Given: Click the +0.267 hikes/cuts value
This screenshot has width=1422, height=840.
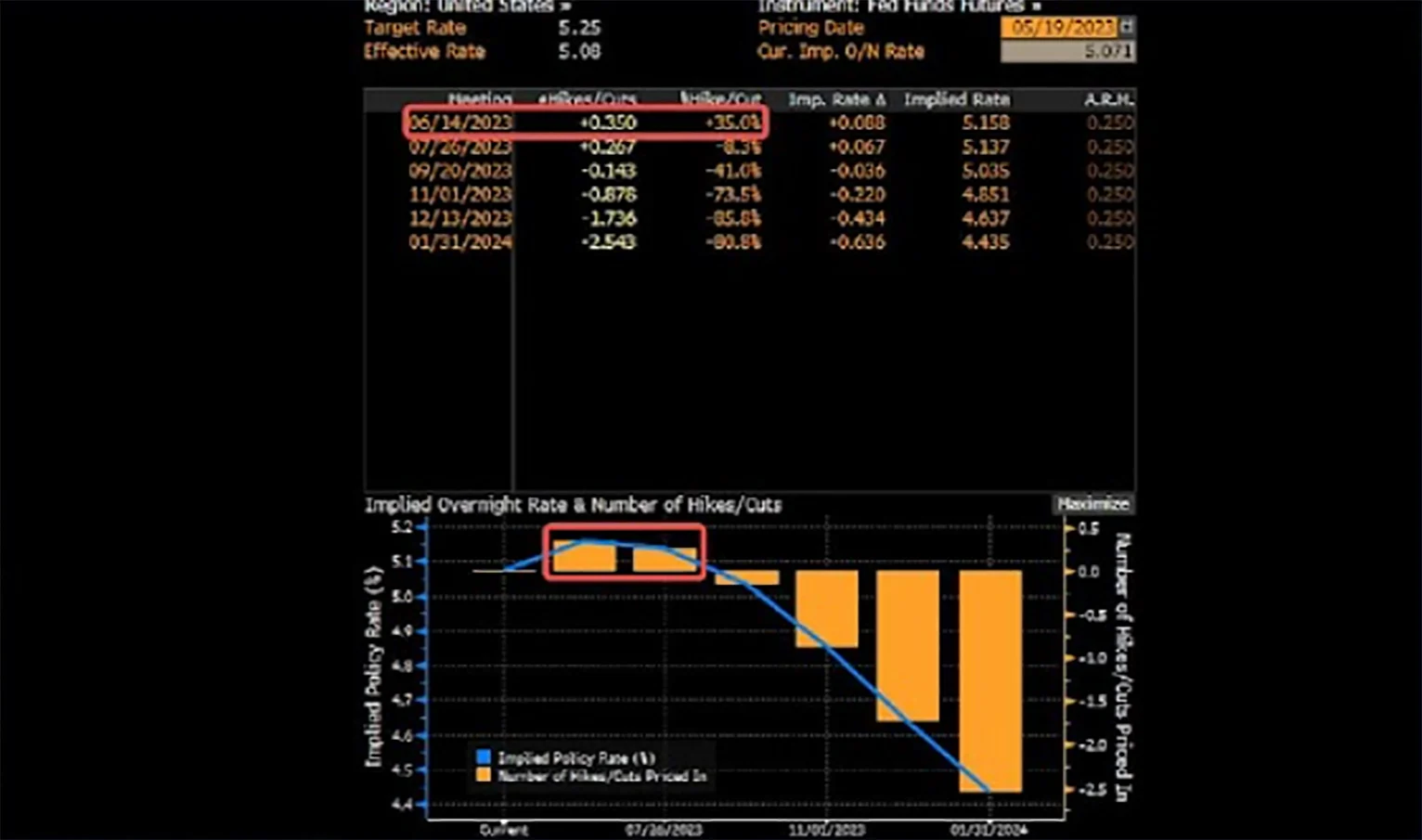Looking at the screenshot, I should point(608,147).
